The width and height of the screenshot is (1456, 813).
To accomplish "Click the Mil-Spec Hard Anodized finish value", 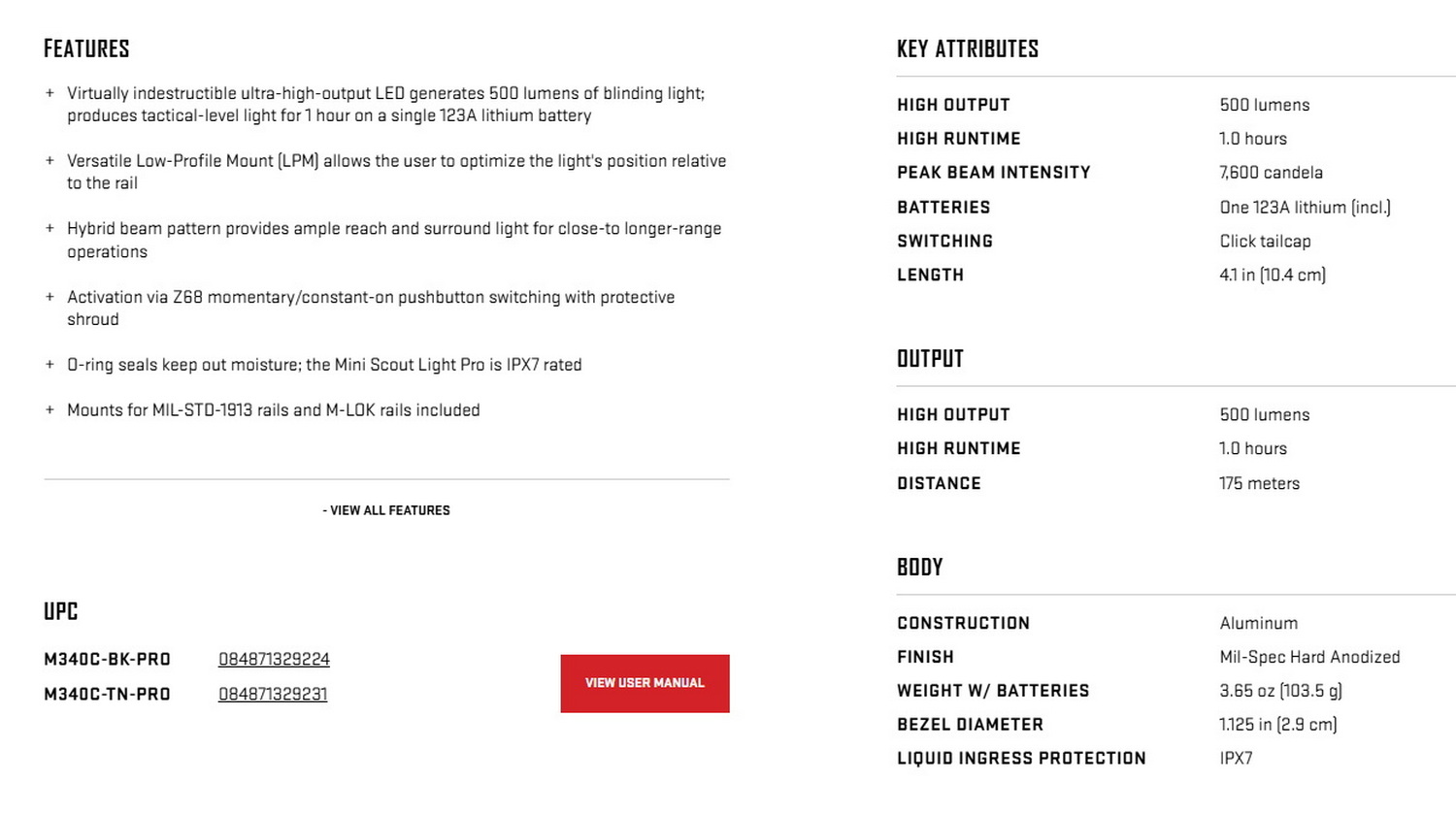I will tap(1309, 657).
